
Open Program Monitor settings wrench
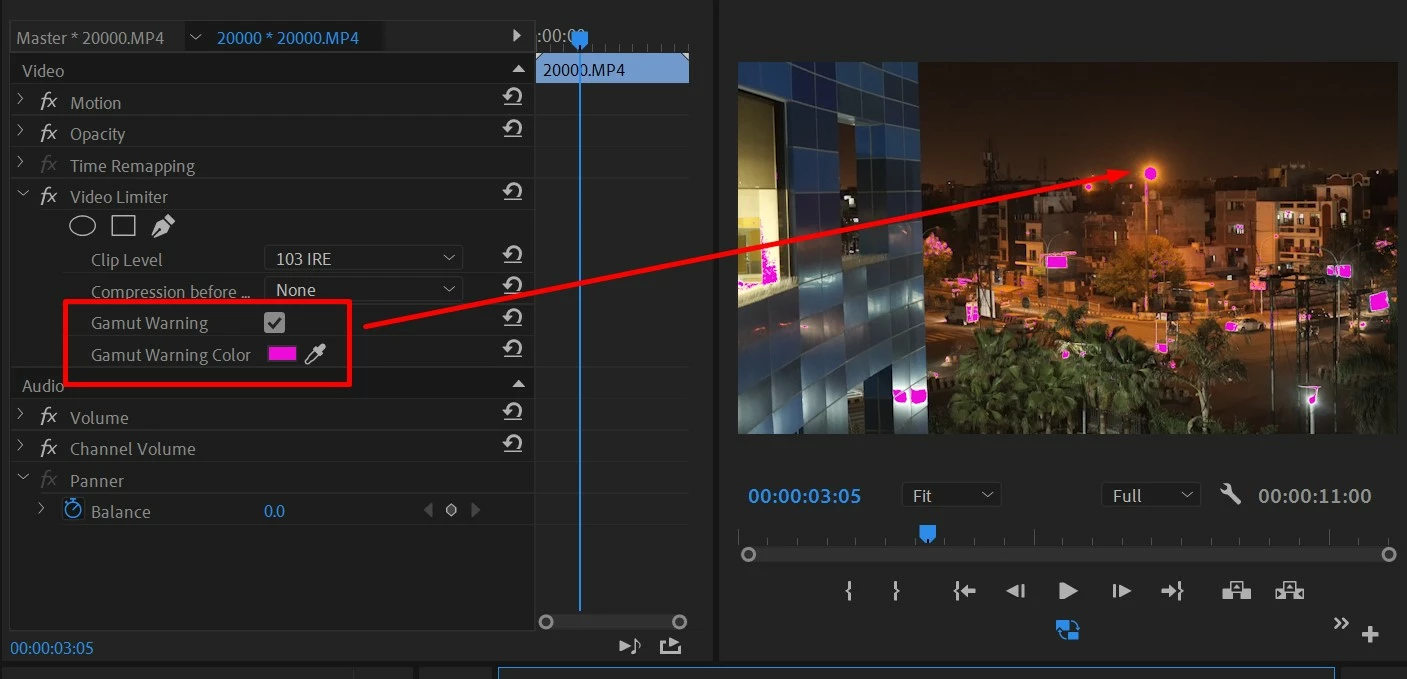[x=1230, y=494]
